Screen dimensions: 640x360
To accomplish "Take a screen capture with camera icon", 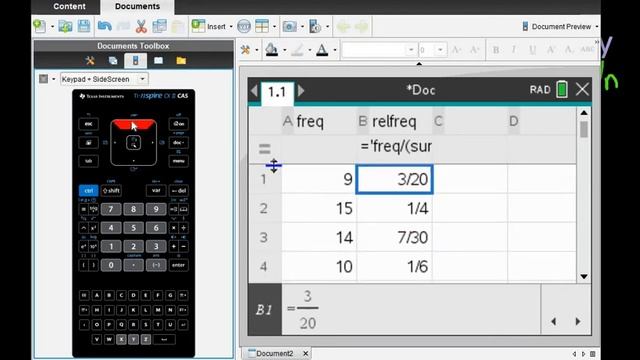I will (290, 27).
